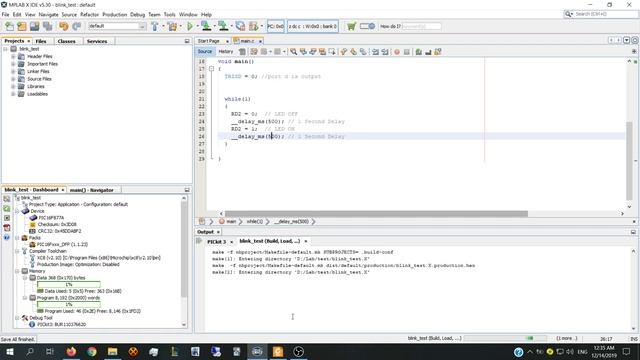Open Chrome from the taskbar

tap(92, 351)
